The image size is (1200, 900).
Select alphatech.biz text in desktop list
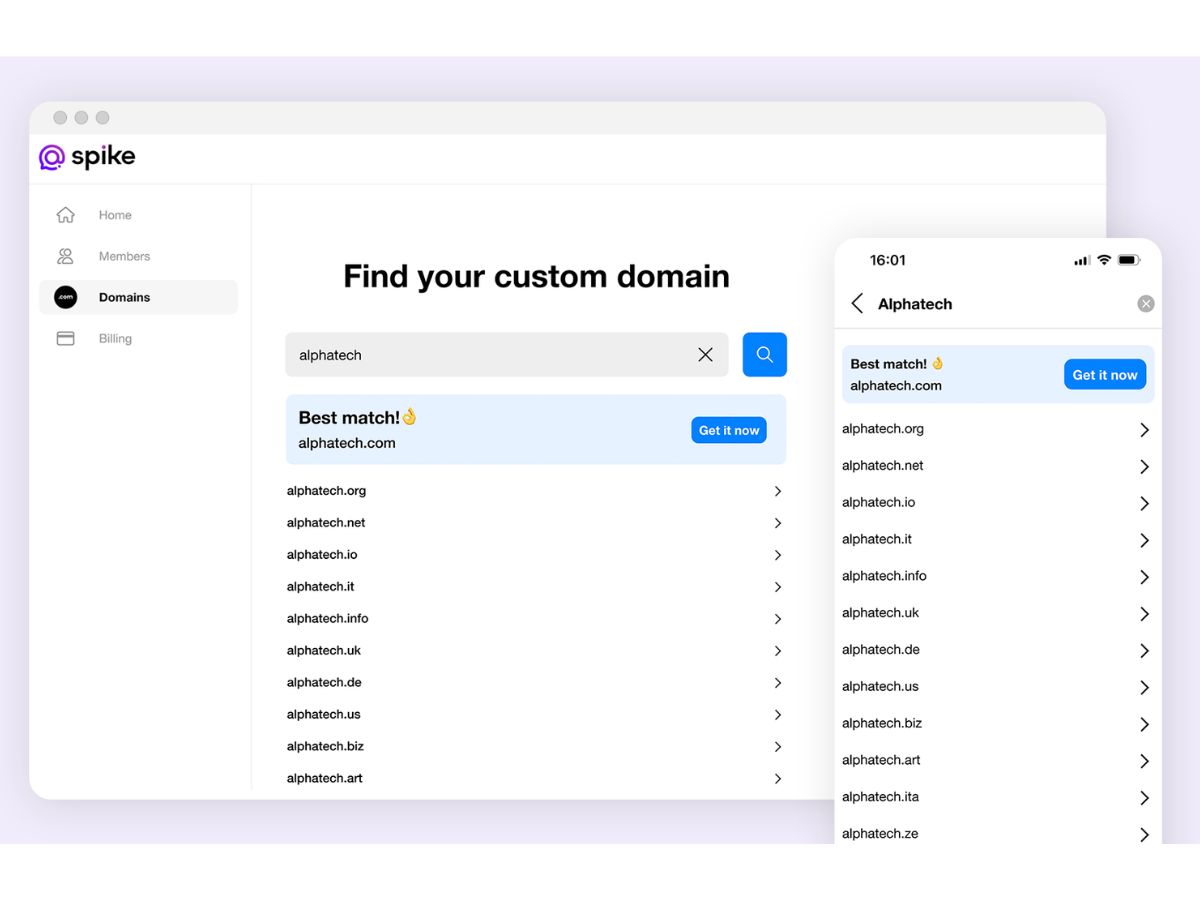[x=325, y=747]
